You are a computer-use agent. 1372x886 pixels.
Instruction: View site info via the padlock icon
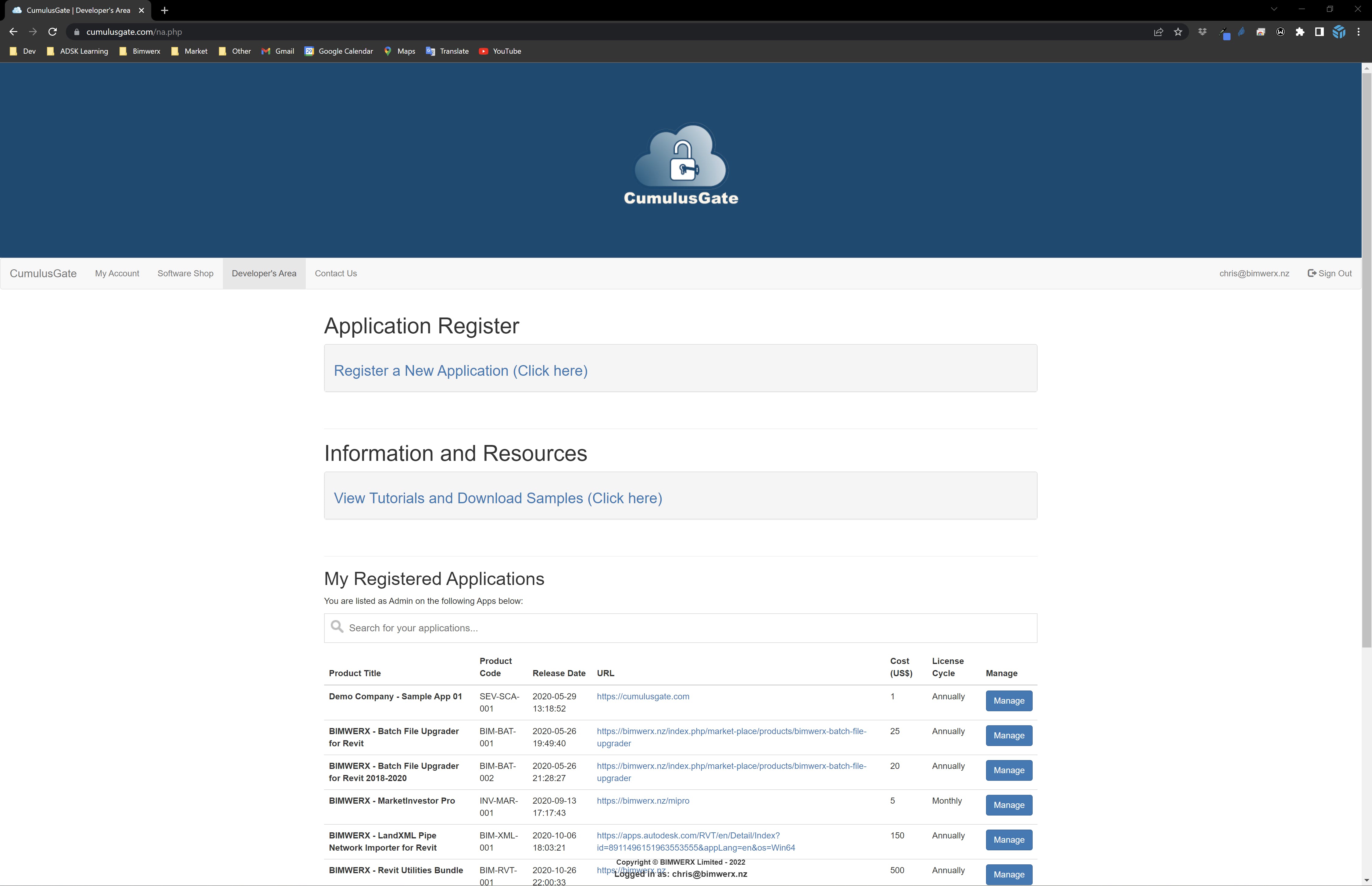(x=77, y=32)
